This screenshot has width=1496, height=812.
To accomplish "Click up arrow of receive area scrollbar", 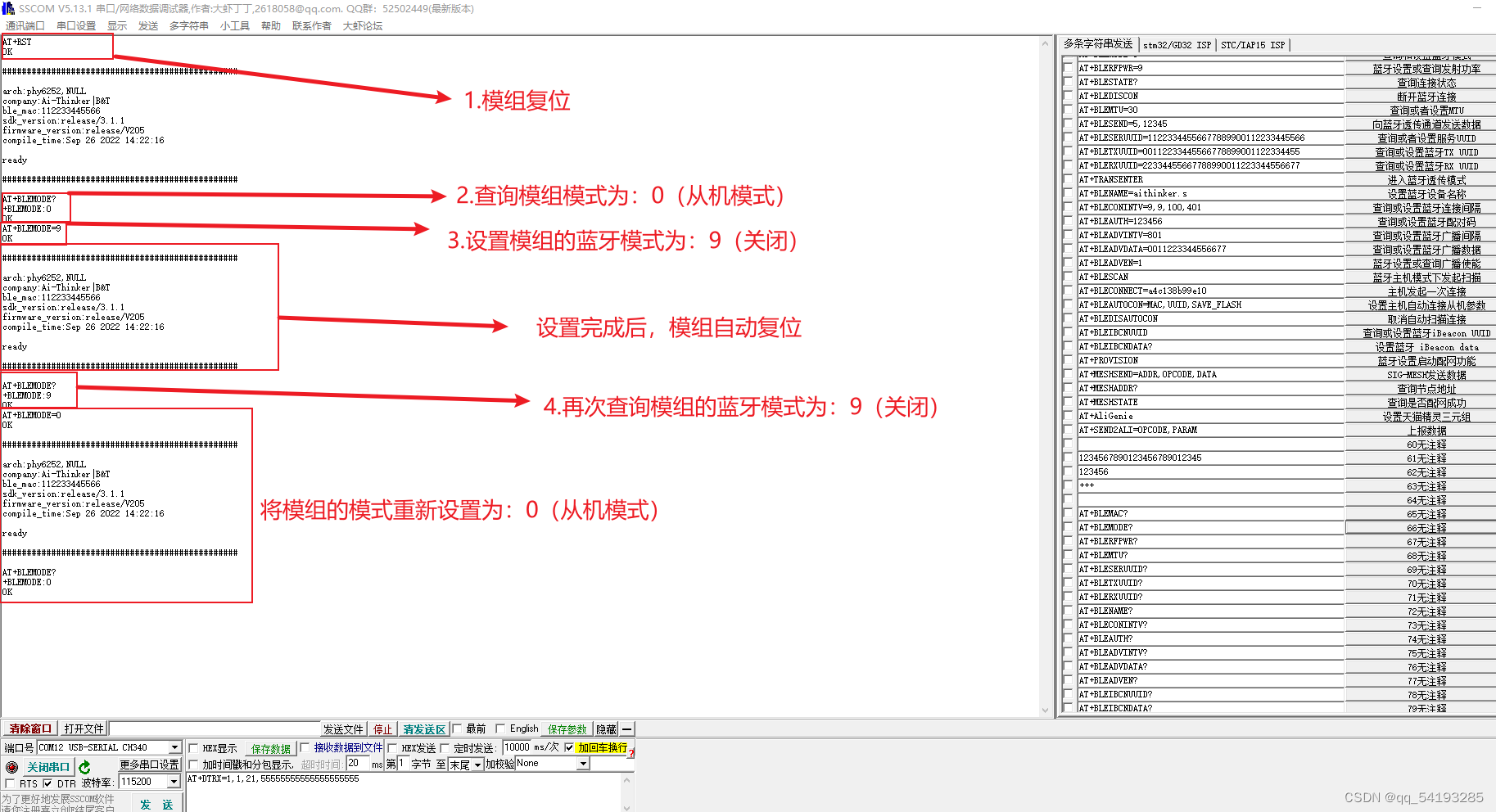I will [1045, 43].
